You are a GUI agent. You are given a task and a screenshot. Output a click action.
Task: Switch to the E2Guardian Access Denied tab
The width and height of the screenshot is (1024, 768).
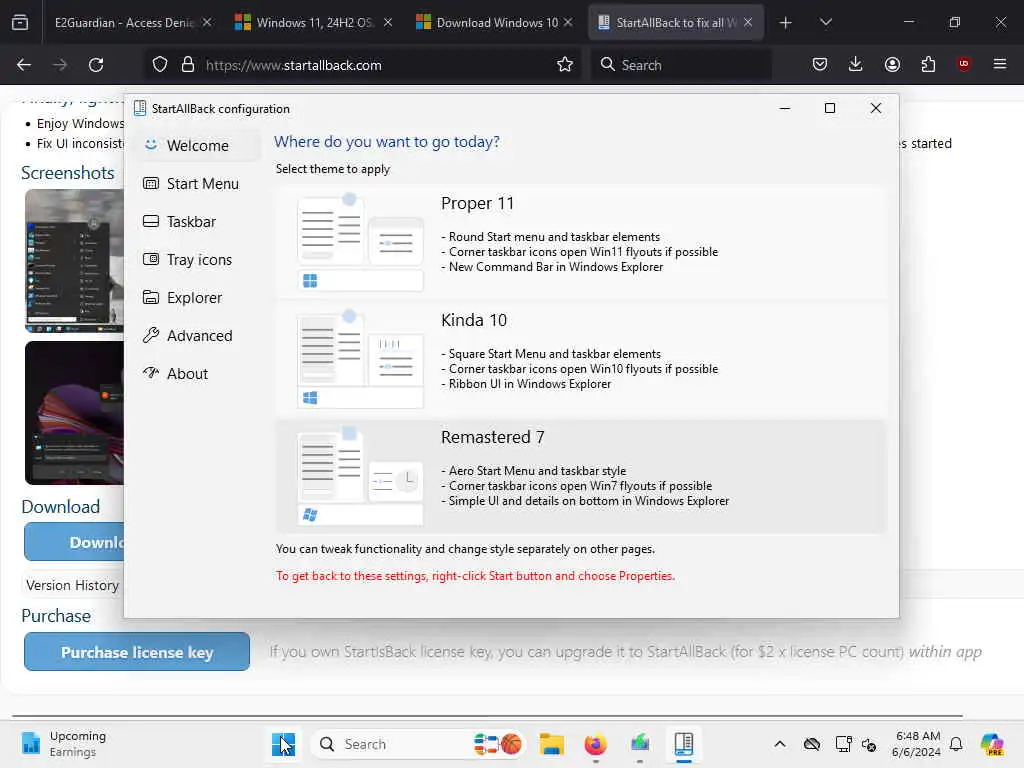click(x=131, y=22)
